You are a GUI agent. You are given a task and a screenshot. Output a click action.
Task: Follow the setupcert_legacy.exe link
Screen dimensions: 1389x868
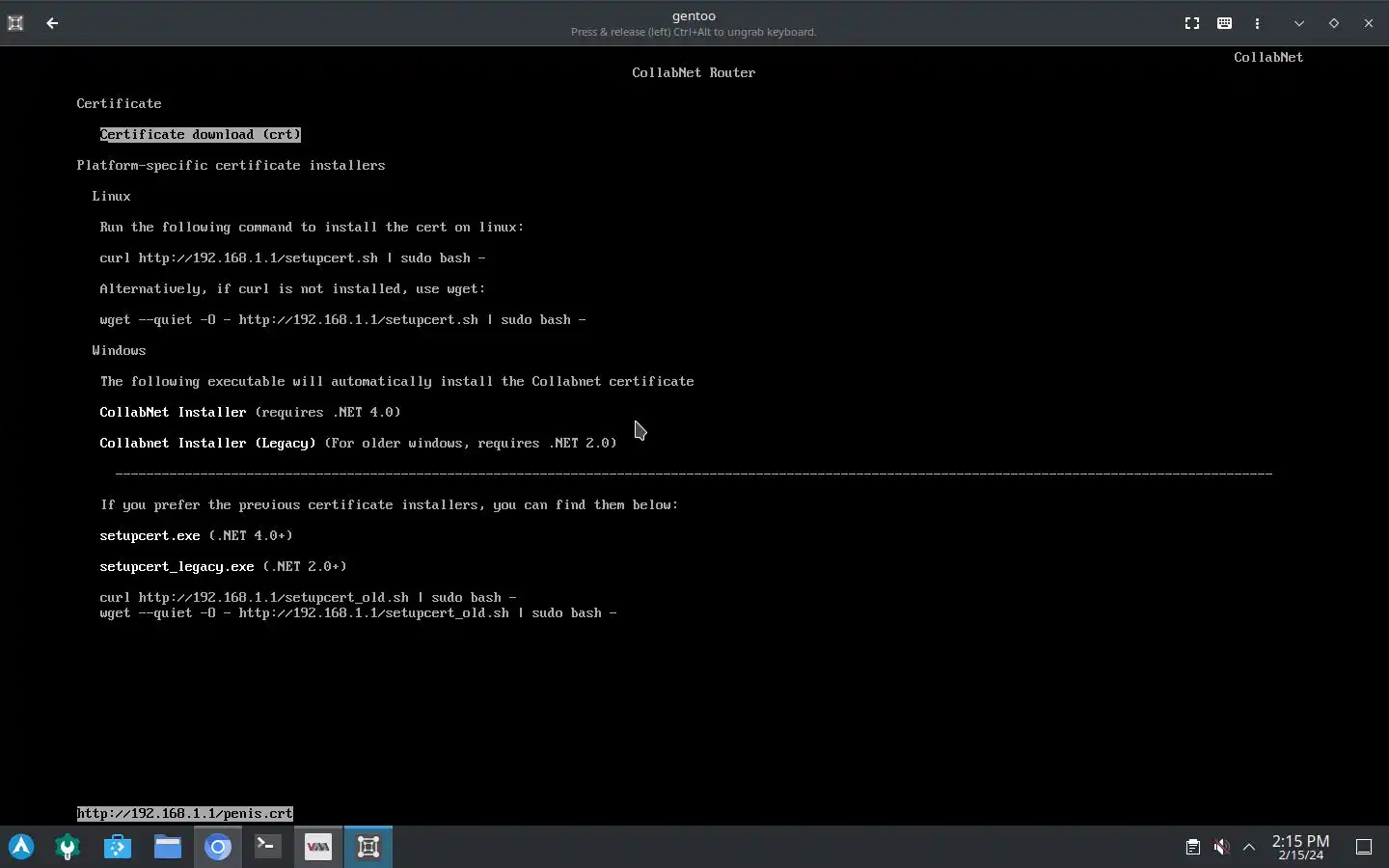pos(177,566)
